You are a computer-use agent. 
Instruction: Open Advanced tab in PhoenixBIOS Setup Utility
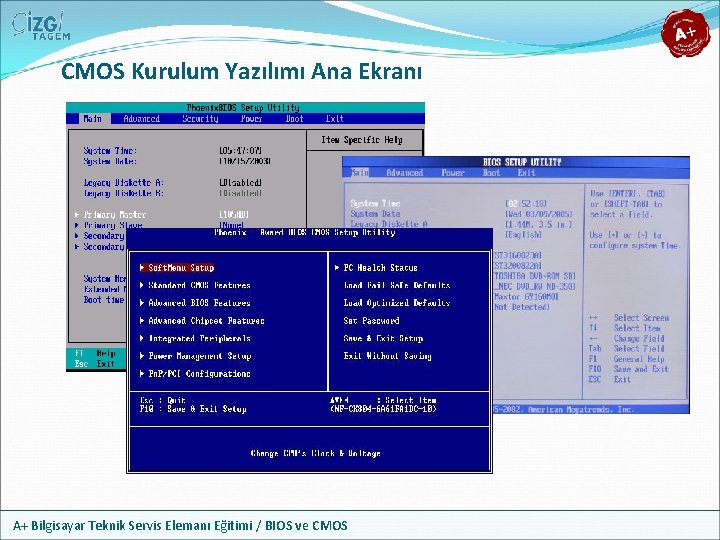[141, 119]
